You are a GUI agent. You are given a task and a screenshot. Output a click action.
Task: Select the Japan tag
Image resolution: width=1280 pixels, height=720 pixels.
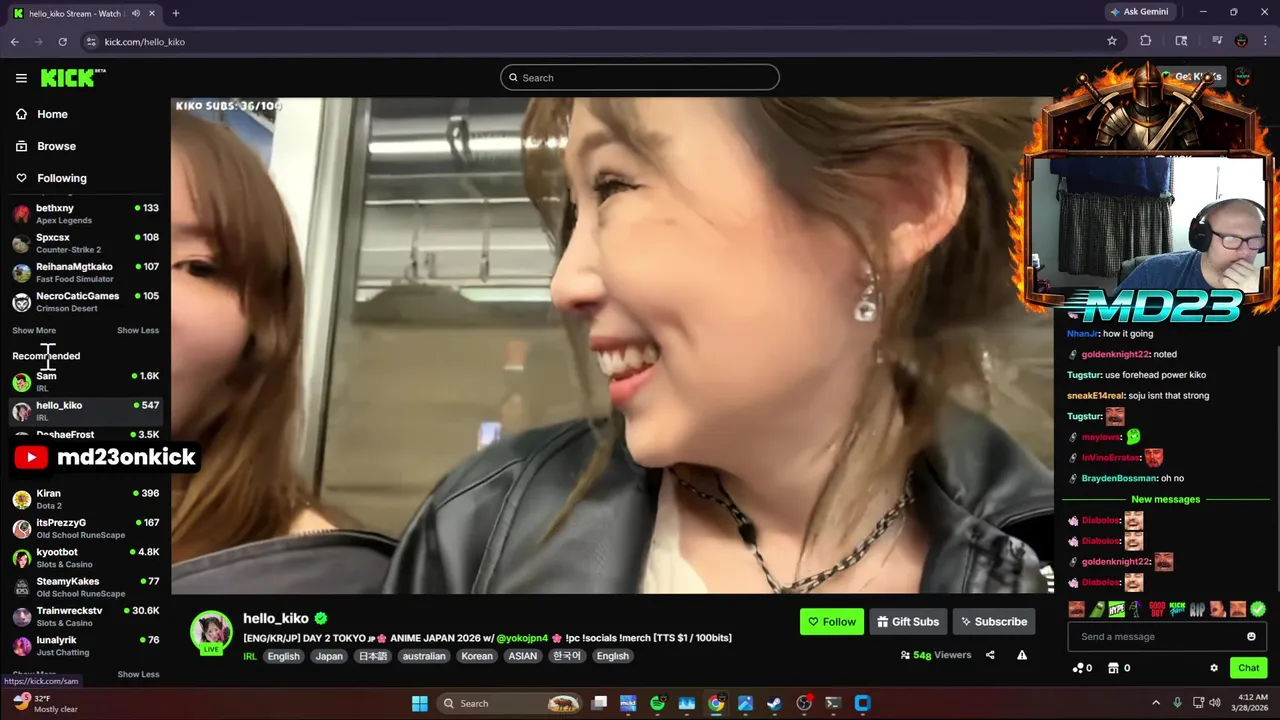click(329, 656)
